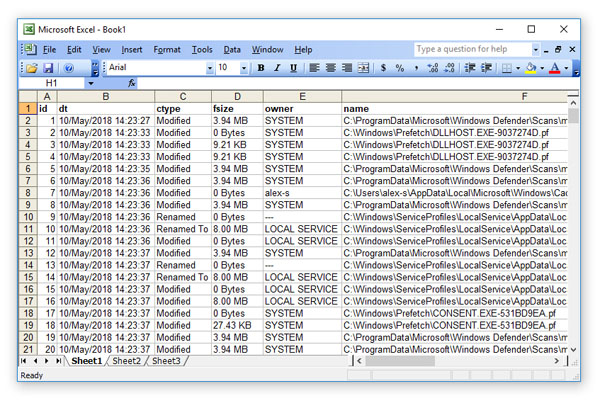Click the Type a question for help box
Viewport: 600px width, 403px height.
[473, 49]
